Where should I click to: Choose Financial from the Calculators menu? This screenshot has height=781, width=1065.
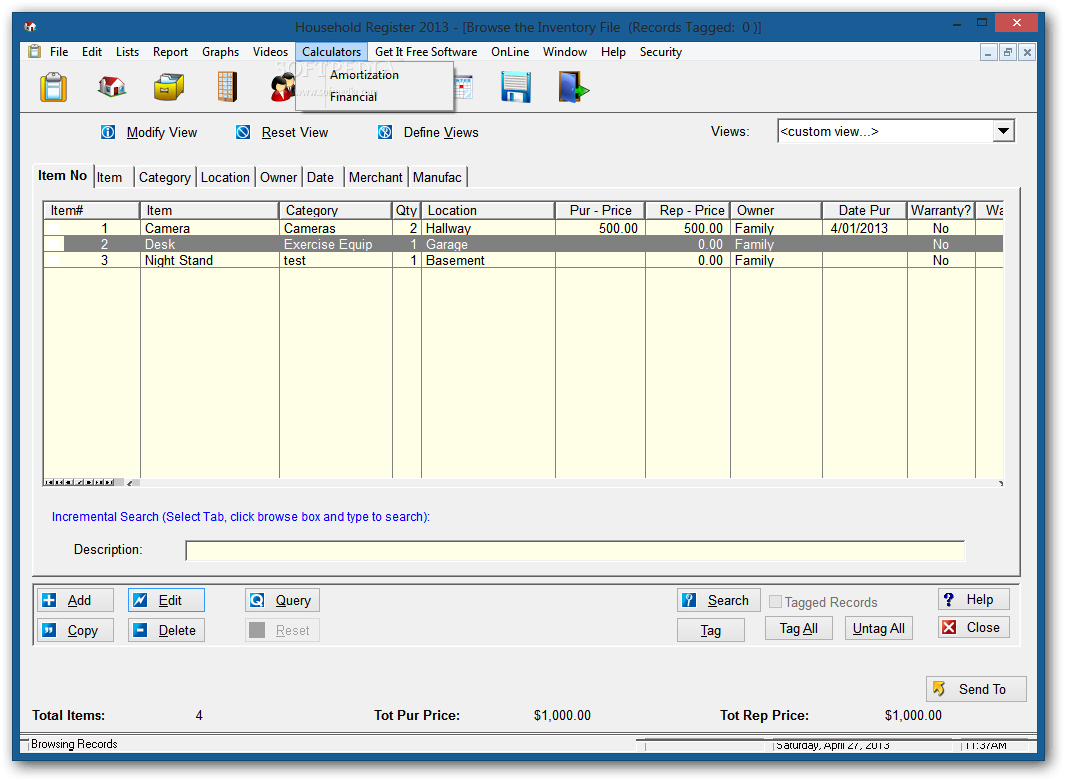pos(353,96)
